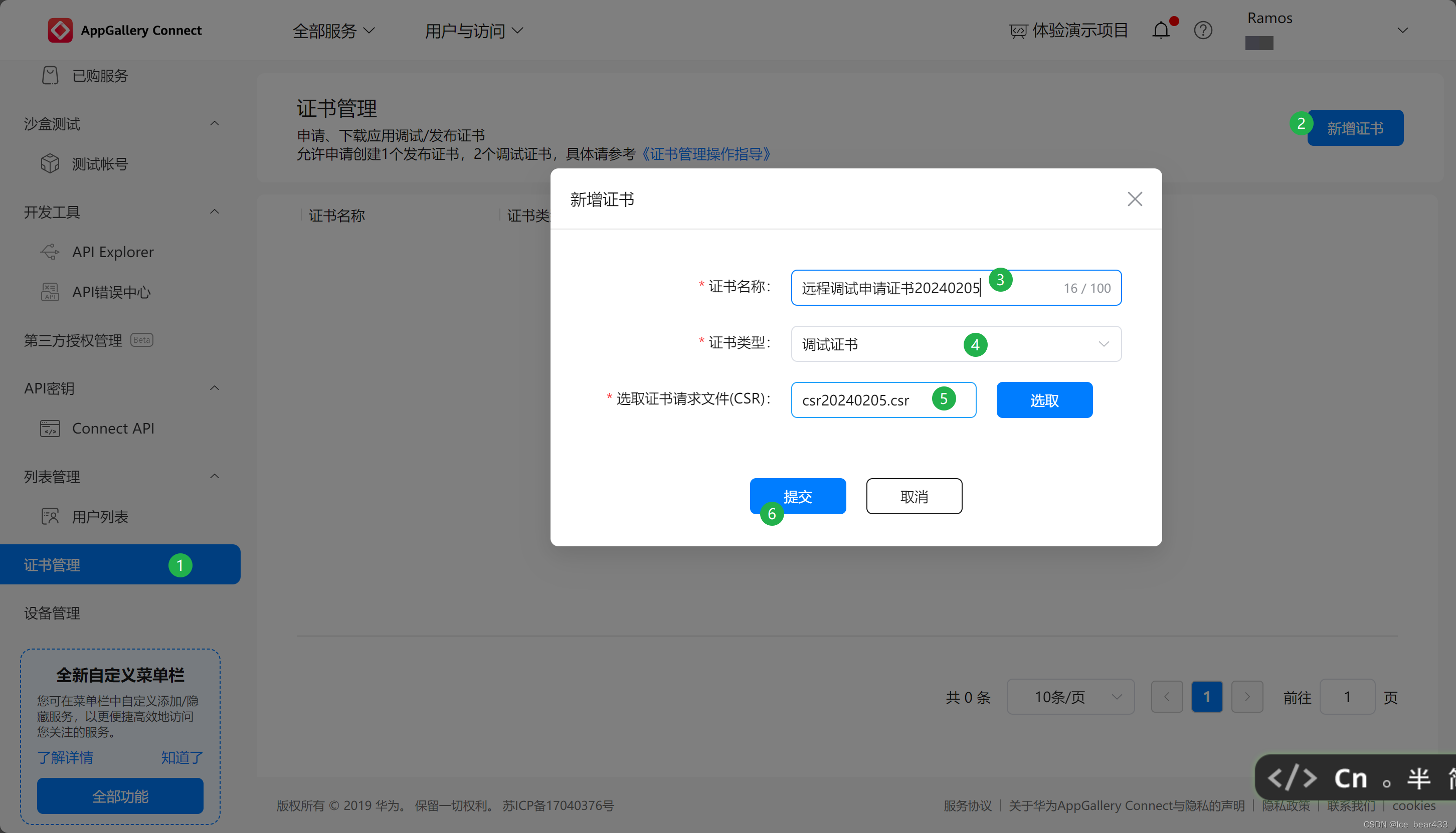Open 用户列表 under 列表管理

click(x=100, y=516)
